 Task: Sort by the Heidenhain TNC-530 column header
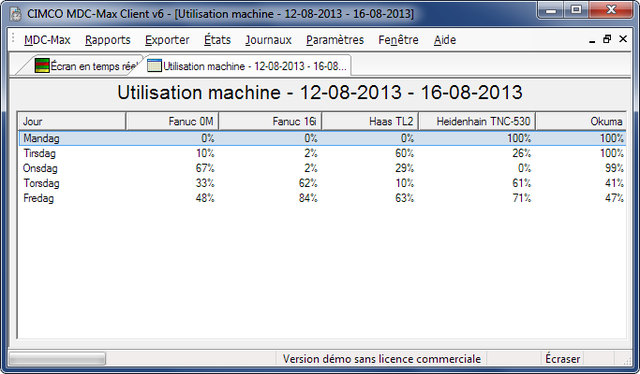[x=477, y=121]
